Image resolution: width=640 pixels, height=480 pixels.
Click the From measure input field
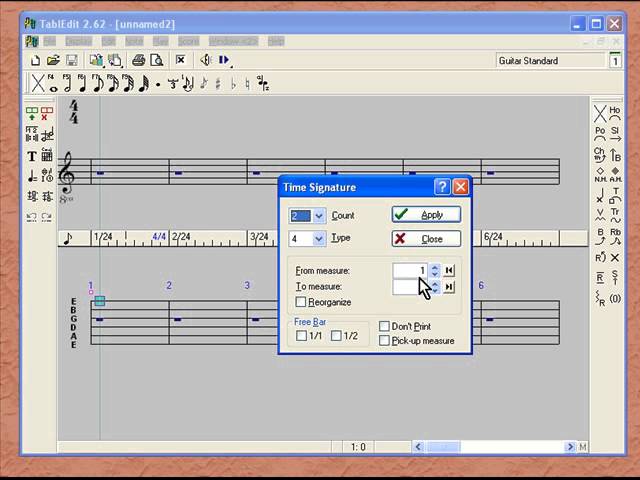[410, 270]
